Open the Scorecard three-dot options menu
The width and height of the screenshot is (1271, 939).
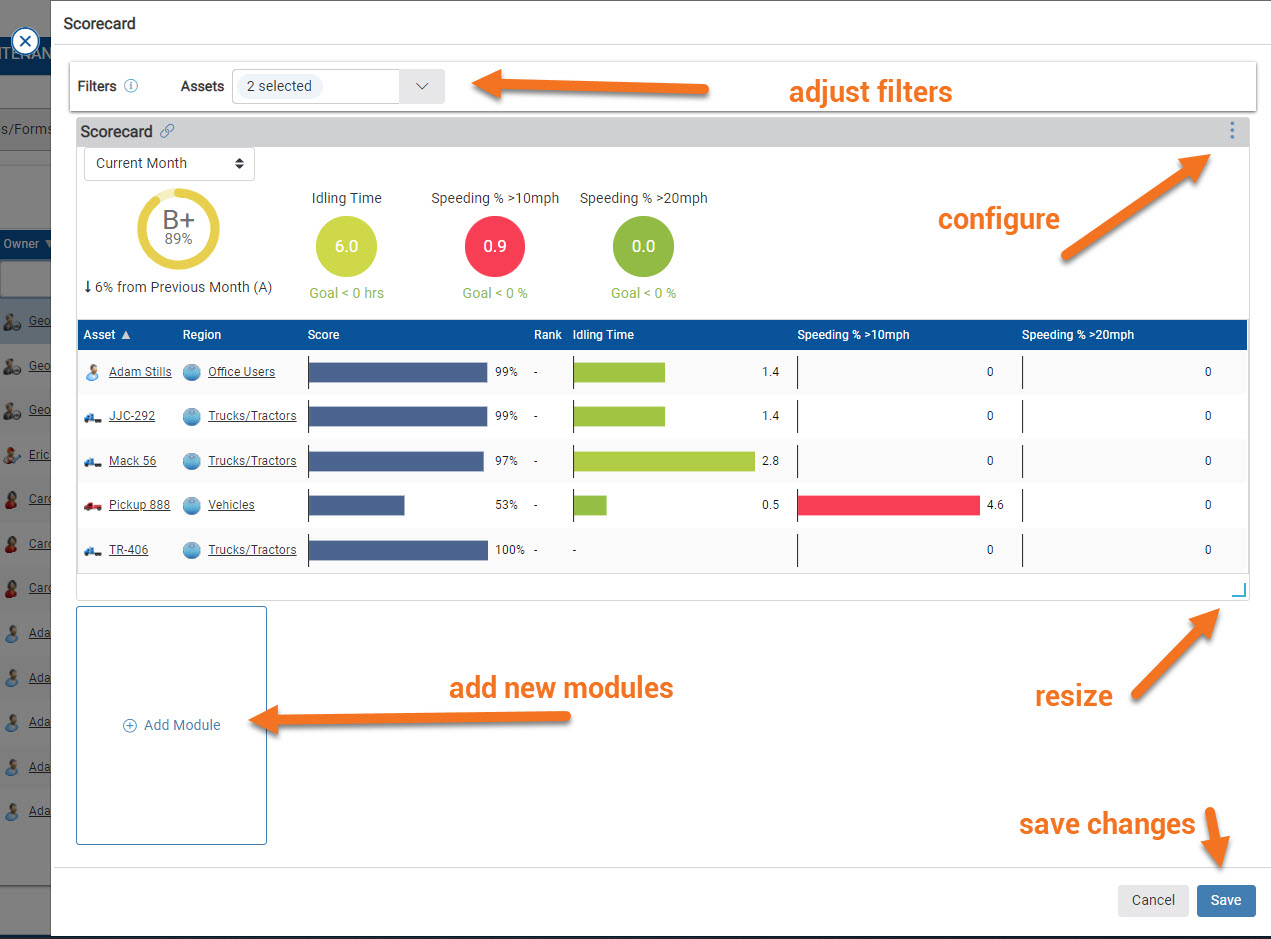pyautogui.click(x=1232, y=131)
